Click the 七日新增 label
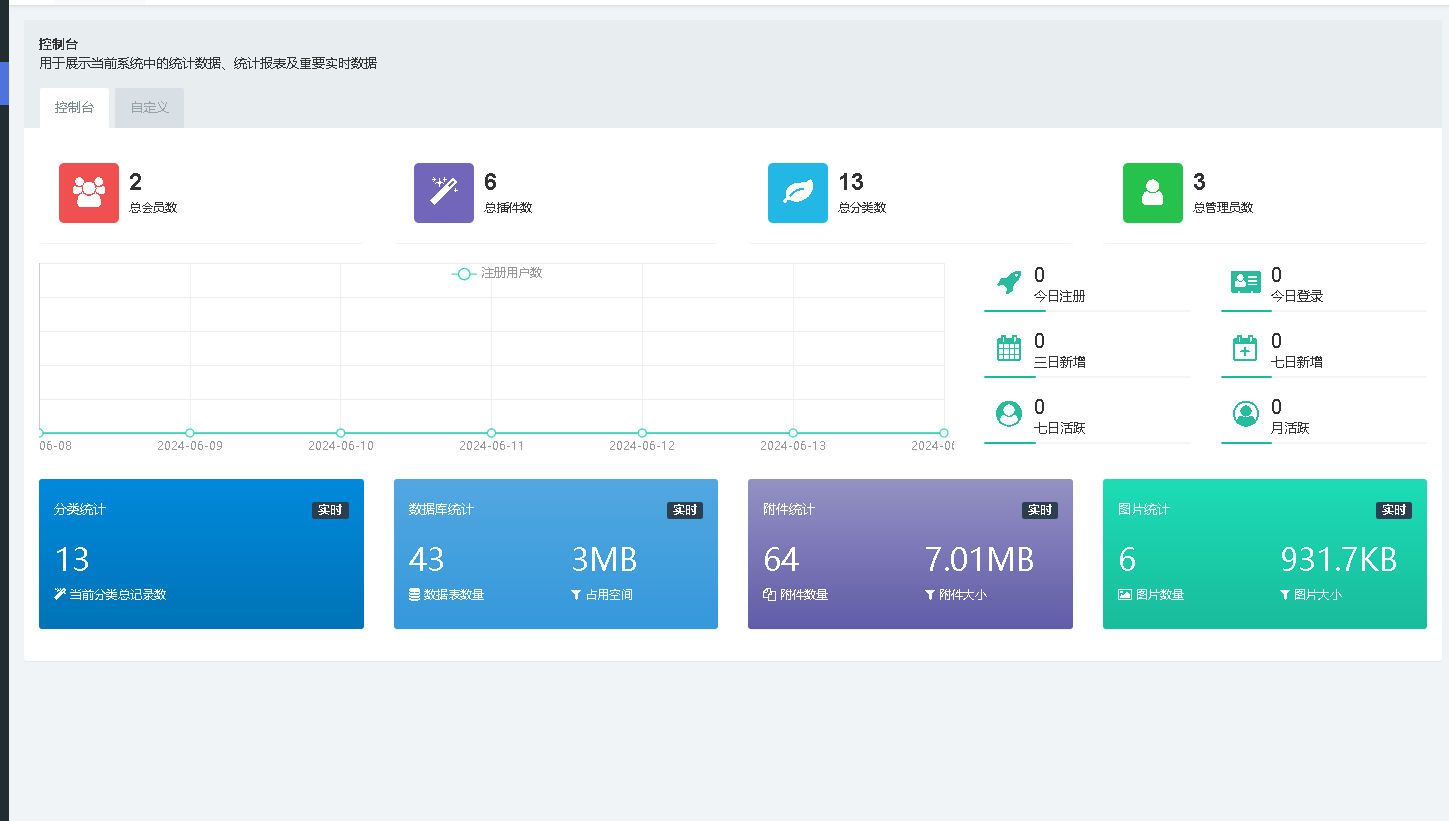This screenshot has width=1449, height=821. click(1296, 362)
